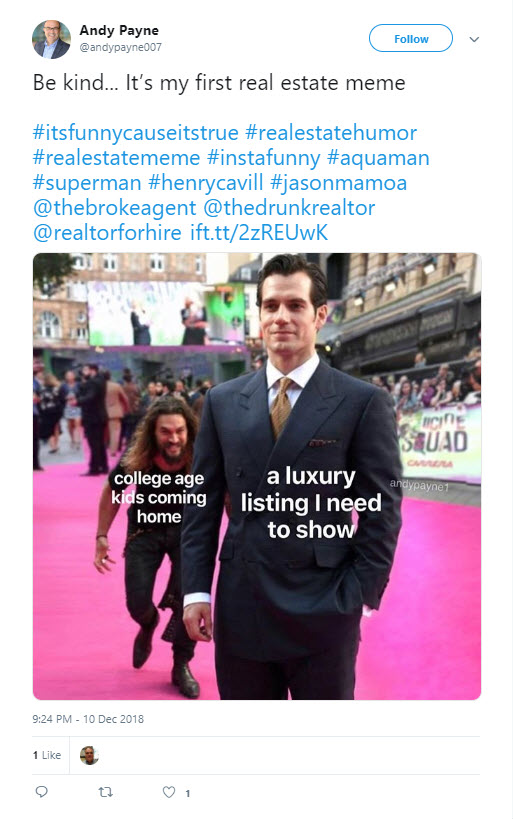Follow Andy Payne
The image size is (513, 819).
[x=411, y=39]
